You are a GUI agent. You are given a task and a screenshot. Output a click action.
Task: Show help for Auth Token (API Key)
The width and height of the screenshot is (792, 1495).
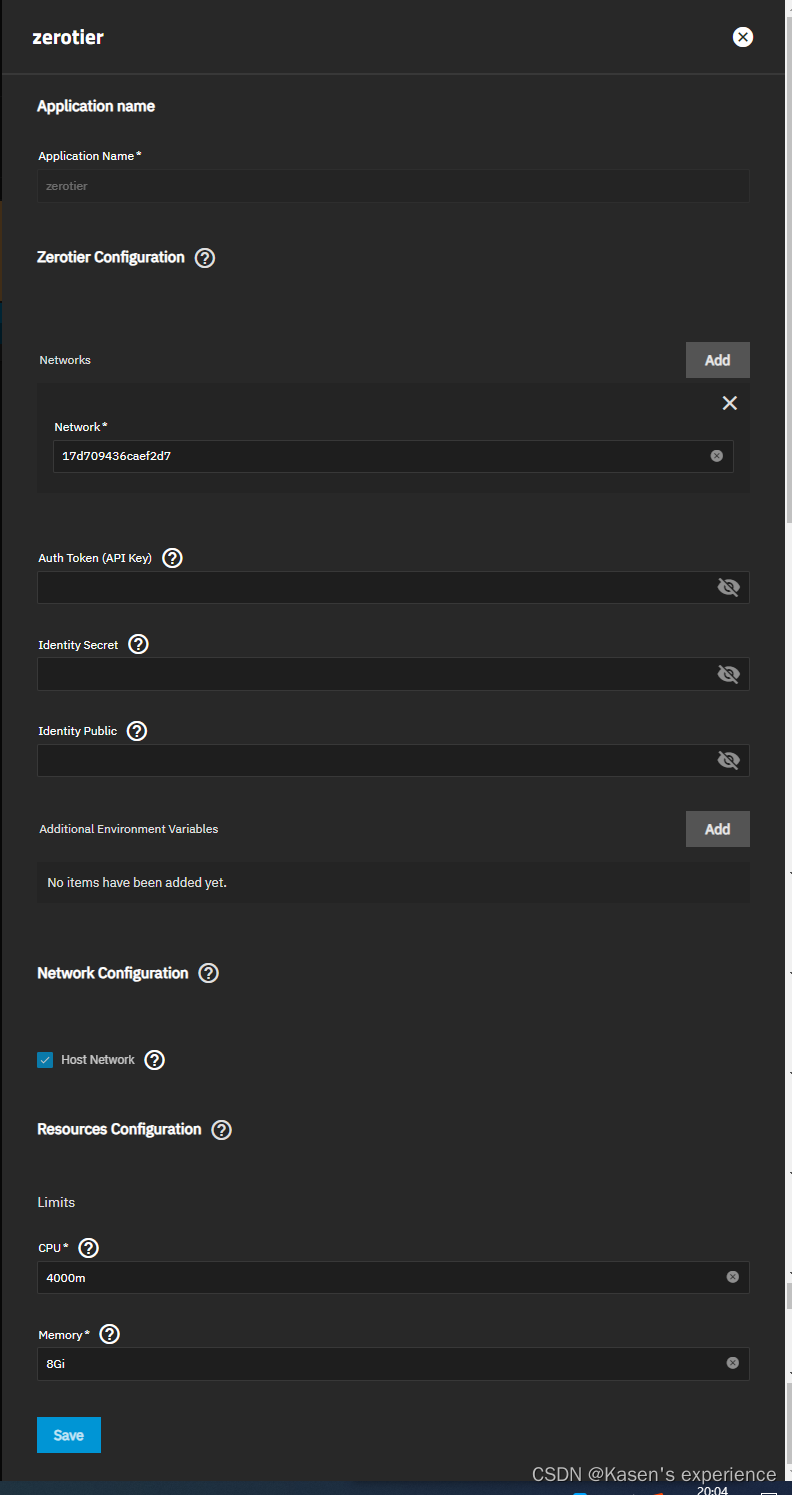pos(172,558)
